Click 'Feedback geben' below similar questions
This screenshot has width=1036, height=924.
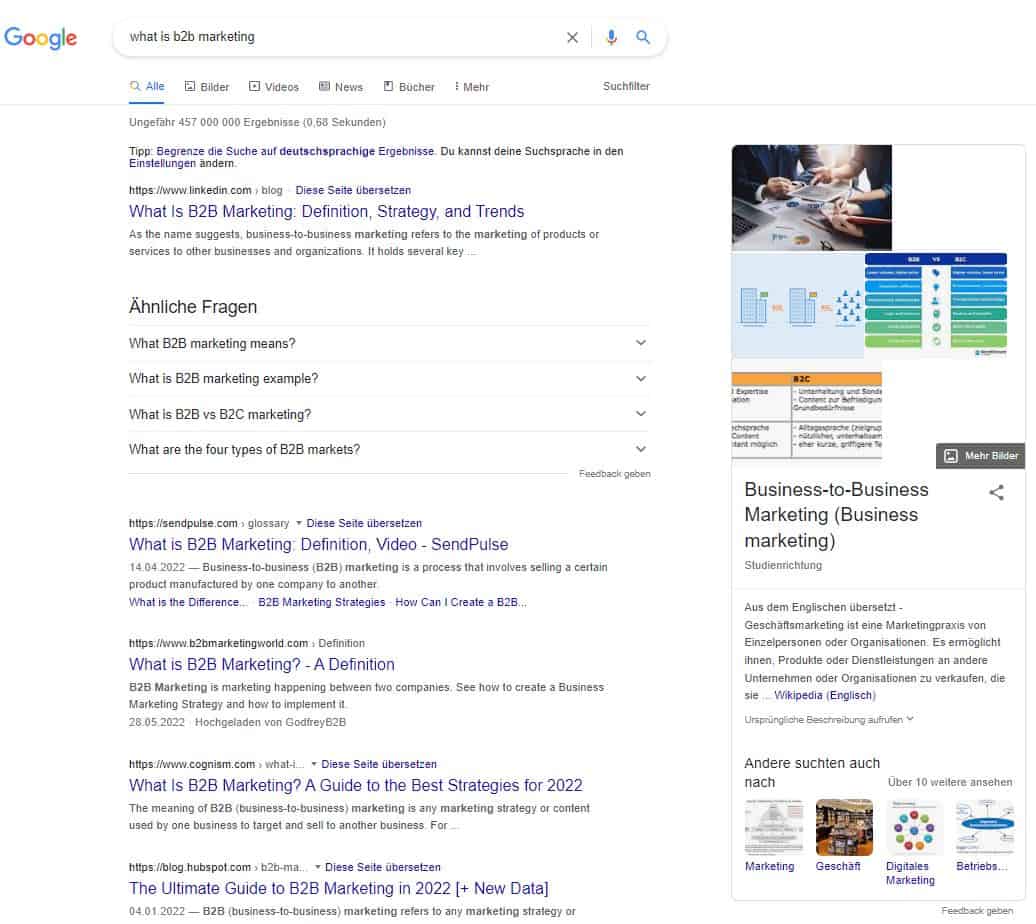(614, 474)
